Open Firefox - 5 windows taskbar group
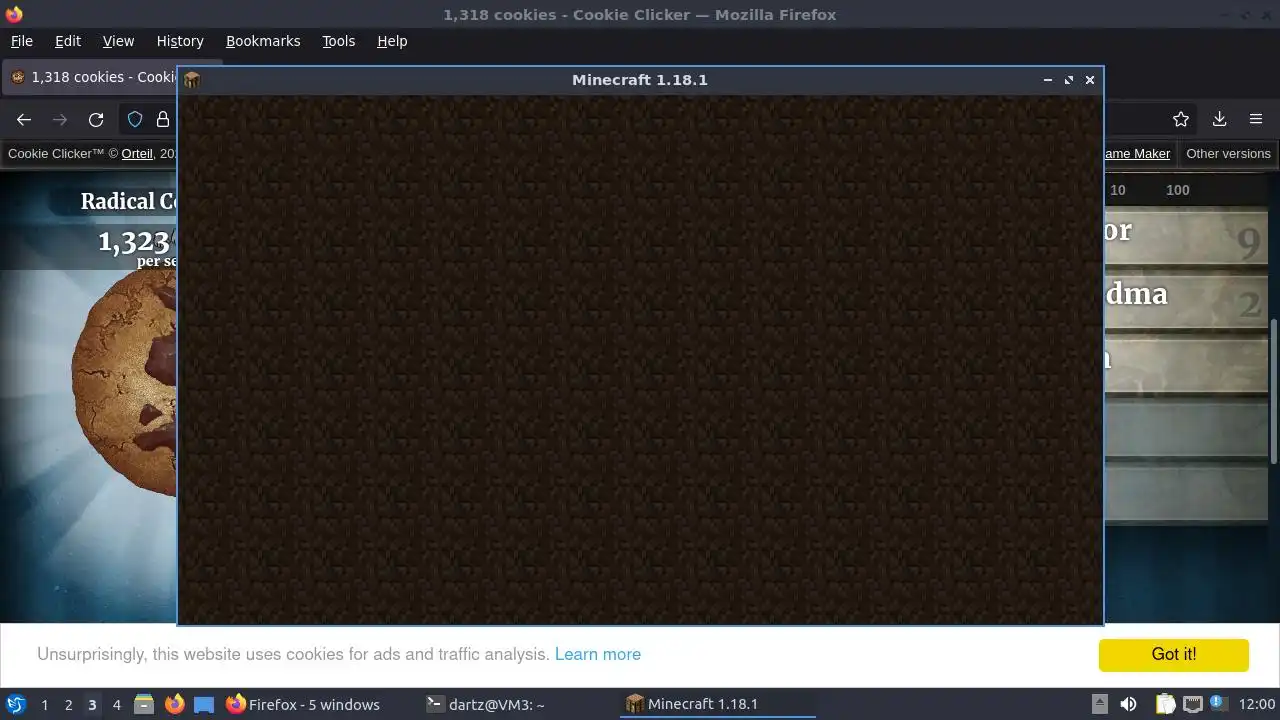This screenshot has width=1280, height=720. coord(303,704)
